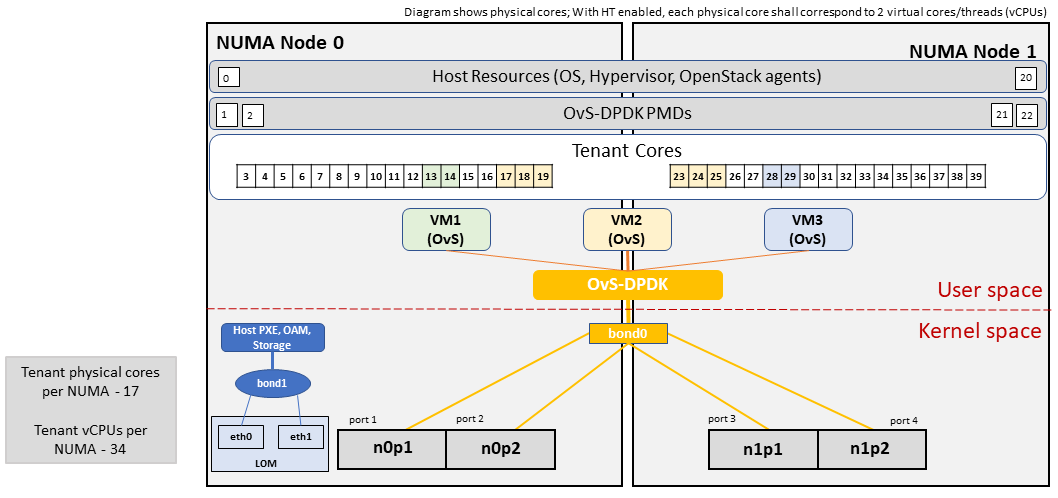Click the bond1 ellipse
This screenshot has width=1058, height=498.
coord(273,383)
